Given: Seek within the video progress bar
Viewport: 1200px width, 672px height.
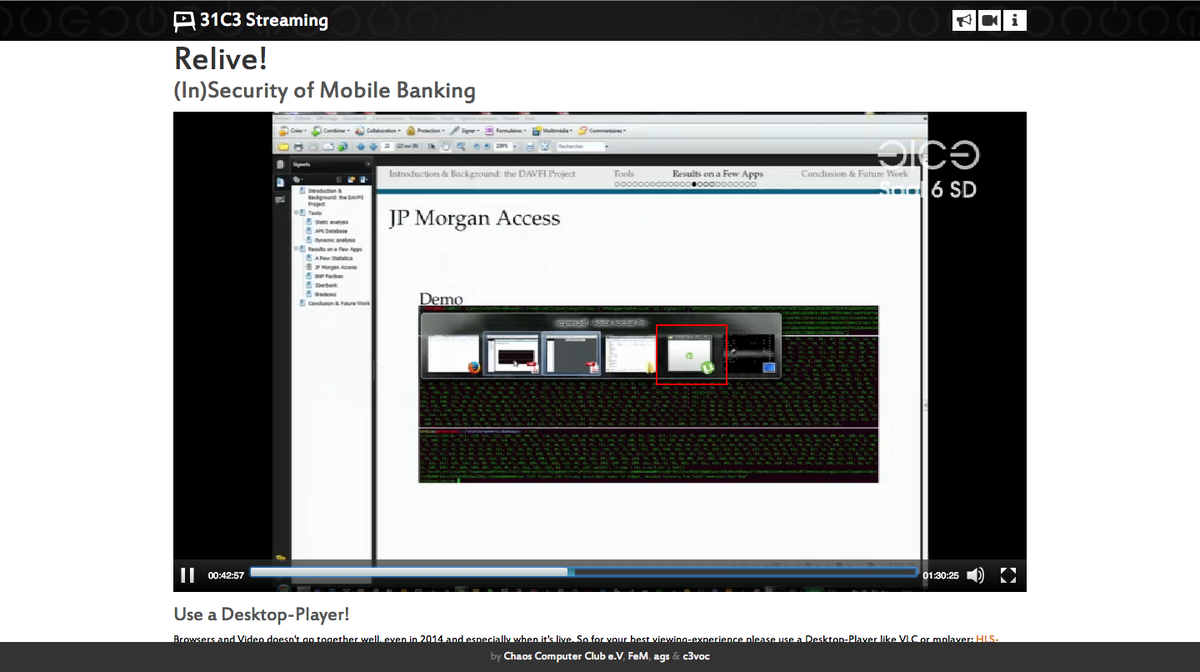Looking at the screenshot, I should (583, 572).
